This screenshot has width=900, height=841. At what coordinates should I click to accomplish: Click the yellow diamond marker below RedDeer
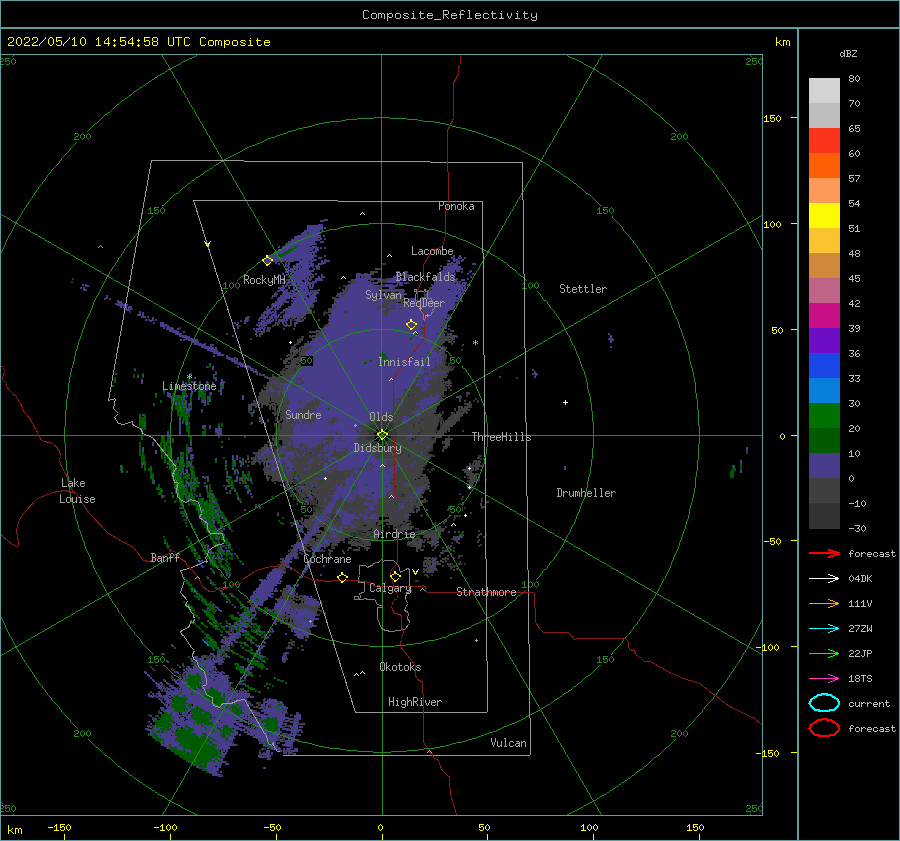tap(412, 325)
